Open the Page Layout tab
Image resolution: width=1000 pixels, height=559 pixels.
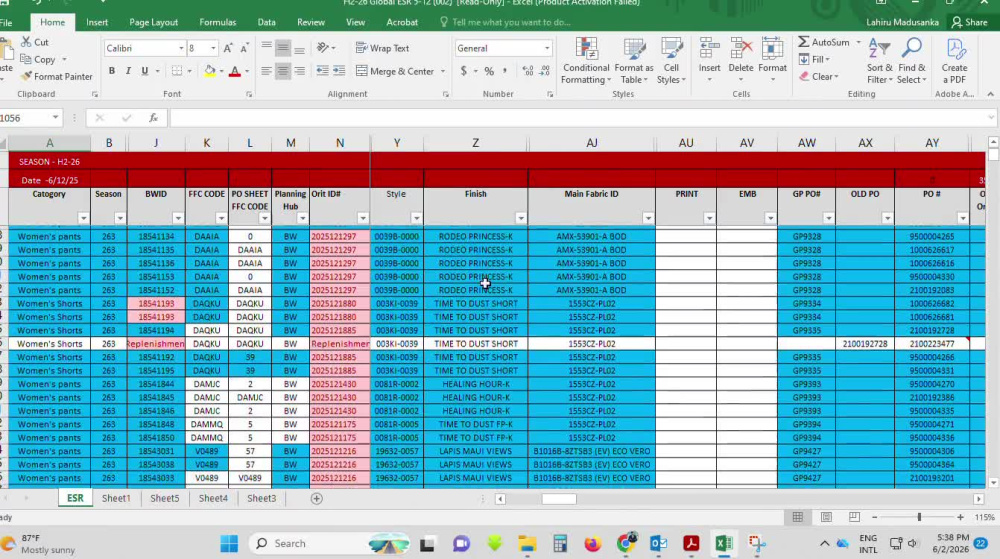[154, 22]
